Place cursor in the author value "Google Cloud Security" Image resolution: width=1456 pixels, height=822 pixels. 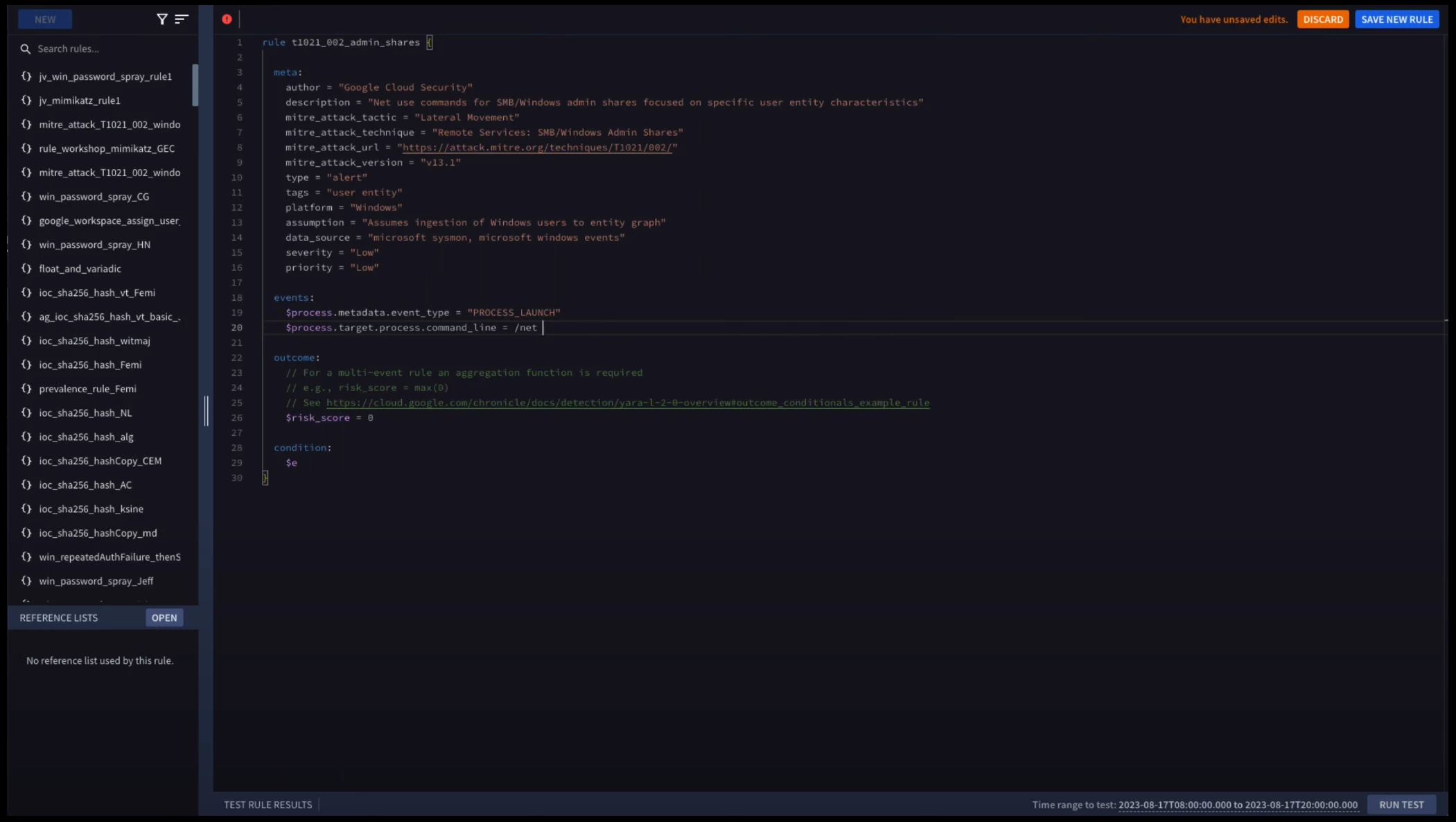[405, 87]
